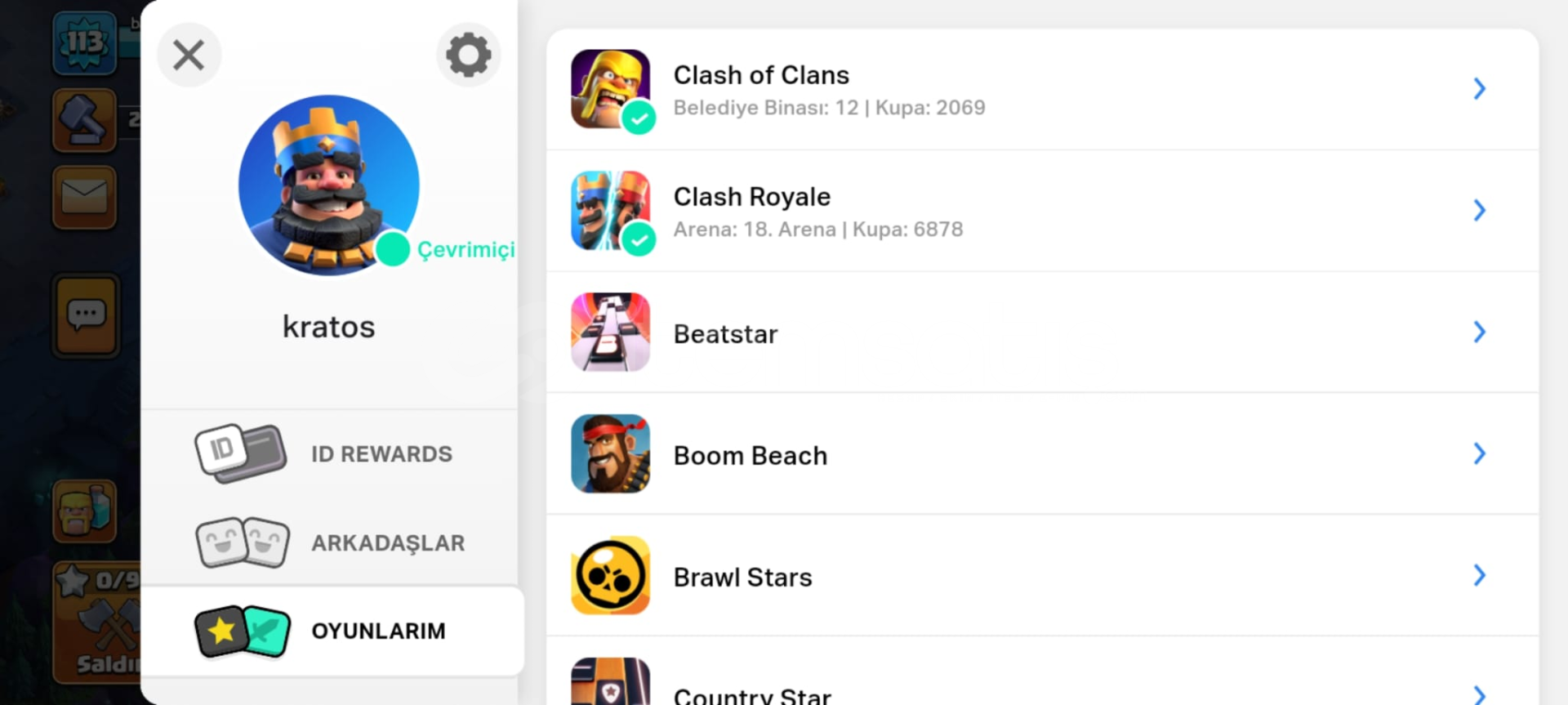Tap the Country Star game icon
This screenshot has width=1568, height=705.
coord(611,681)
